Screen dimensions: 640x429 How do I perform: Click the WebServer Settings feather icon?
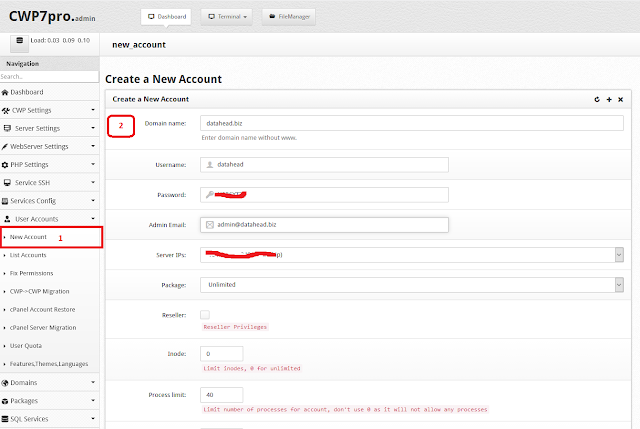[x=4, y=147]
